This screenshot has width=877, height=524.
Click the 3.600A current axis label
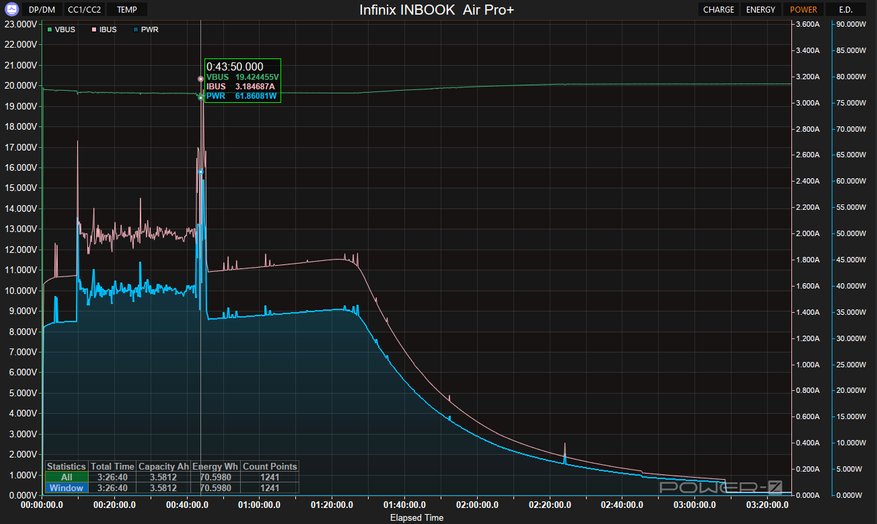(x=808, y=25)
